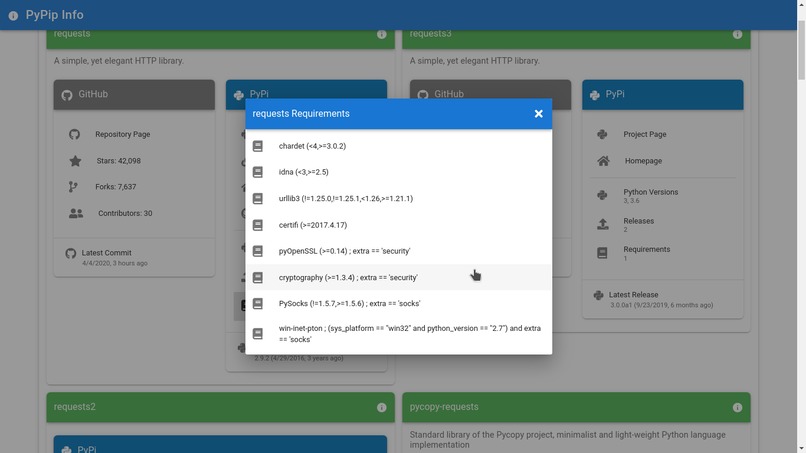Click the pyOpenSSL requirement book icon
The height and width of the screenshot is (453, 806).
click(258, 251)
